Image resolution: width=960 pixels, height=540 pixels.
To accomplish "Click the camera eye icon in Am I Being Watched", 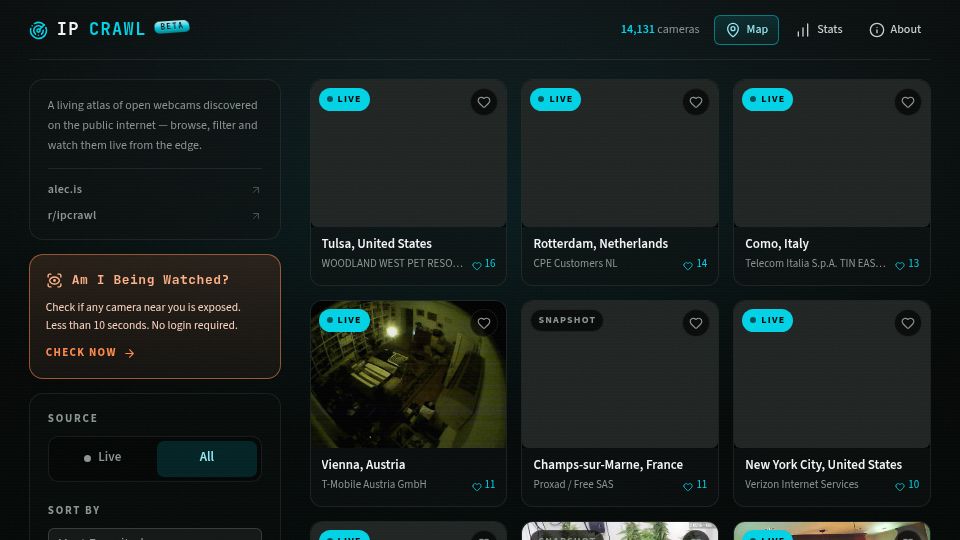I will 54,280.
